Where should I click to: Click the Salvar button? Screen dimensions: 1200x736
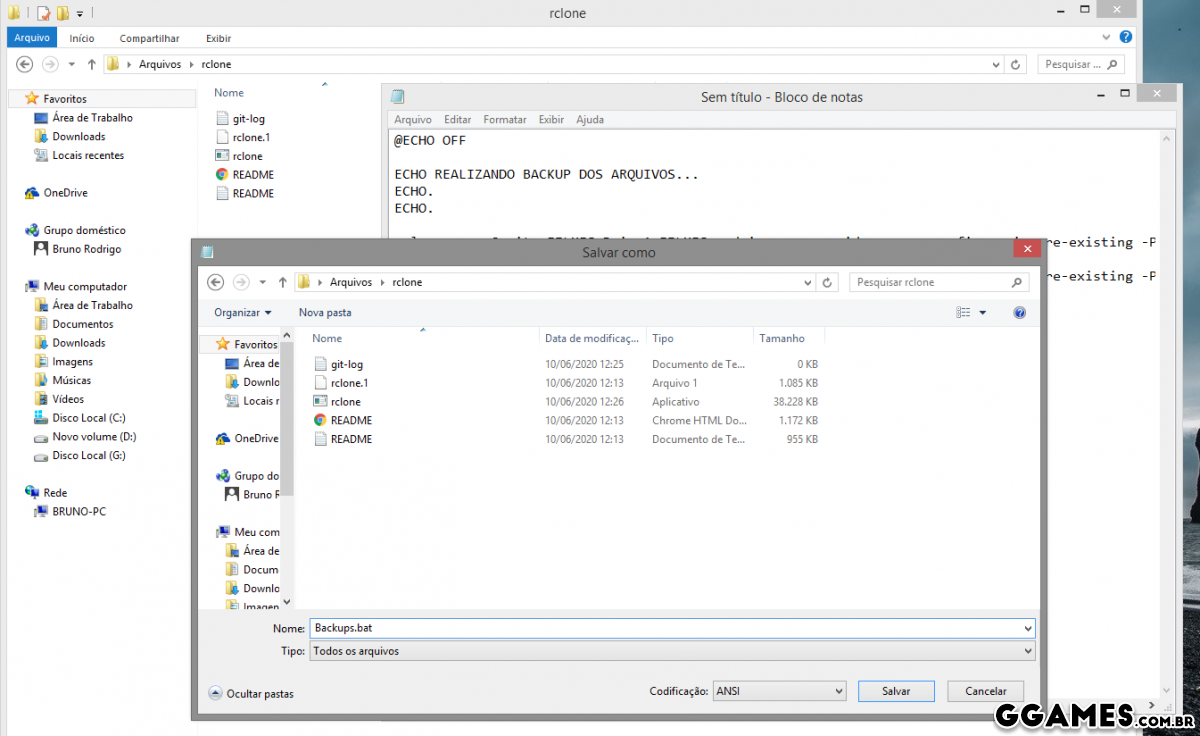click(895, 690)
